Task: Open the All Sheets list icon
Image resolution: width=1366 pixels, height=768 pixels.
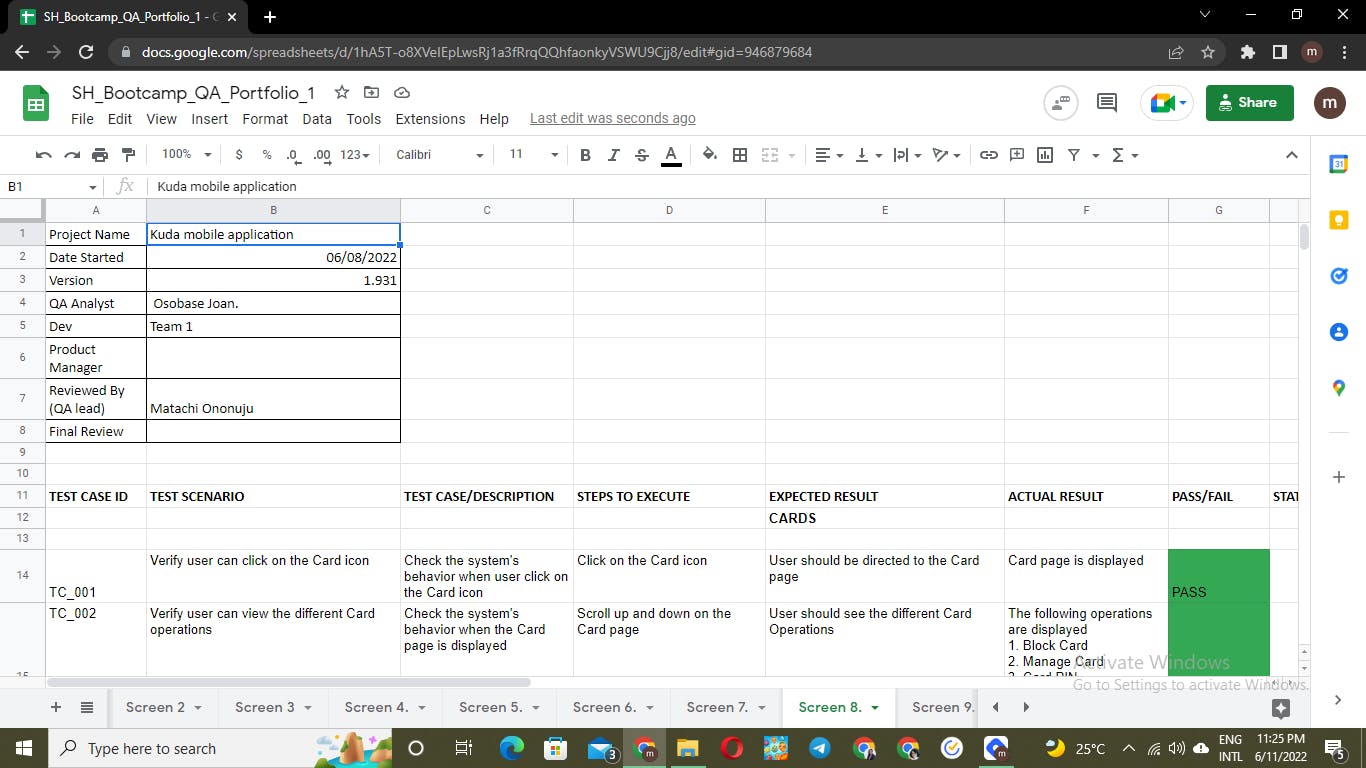Action: pos(87,707)
